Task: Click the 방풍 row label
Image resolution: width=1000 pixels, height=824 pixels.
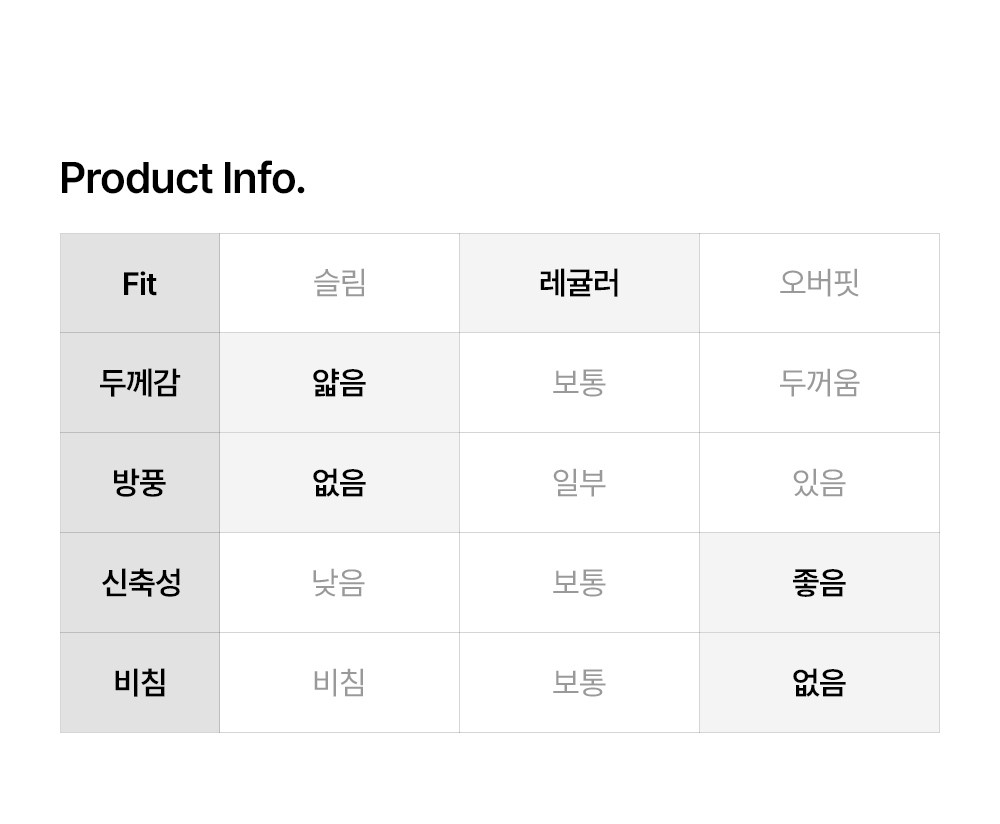Action: coord(140,483)
